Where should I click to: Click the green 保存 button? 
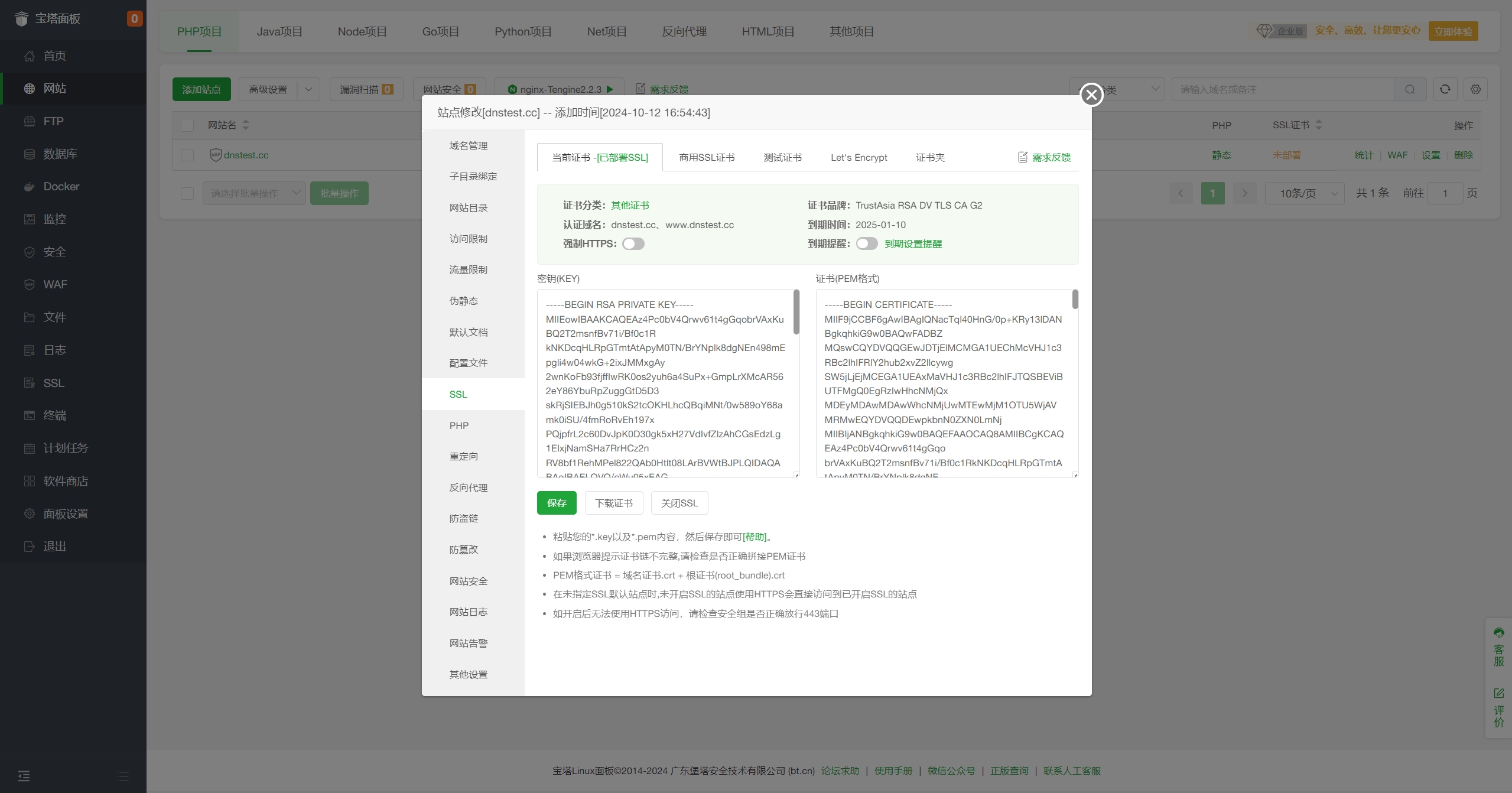(x=556, y=503)
